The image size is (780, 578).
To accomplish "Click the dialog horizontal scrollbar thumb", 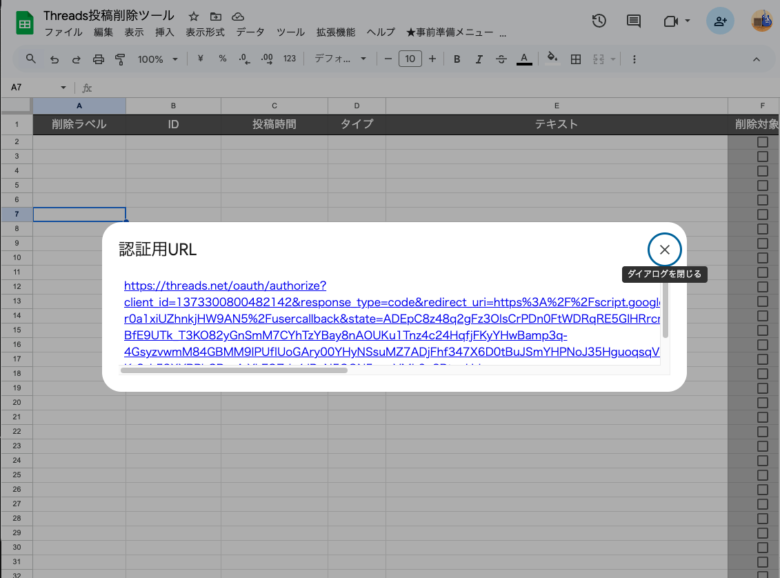I will click(x=234, y=370).
